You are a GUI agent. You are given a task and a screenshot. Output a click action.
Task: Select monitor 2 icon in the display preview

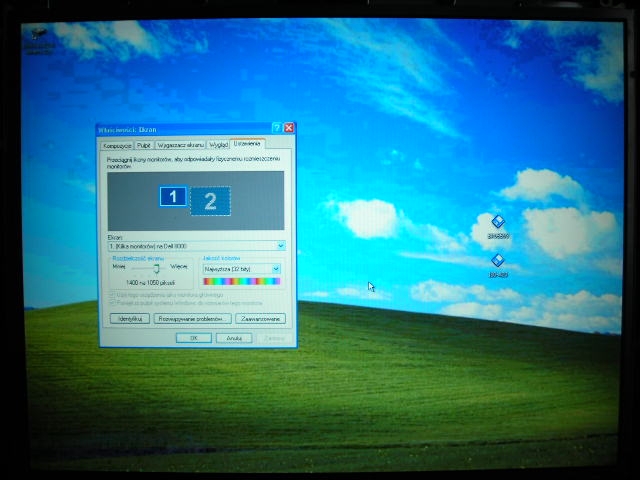pyautogui.click(x=210, y=201)
